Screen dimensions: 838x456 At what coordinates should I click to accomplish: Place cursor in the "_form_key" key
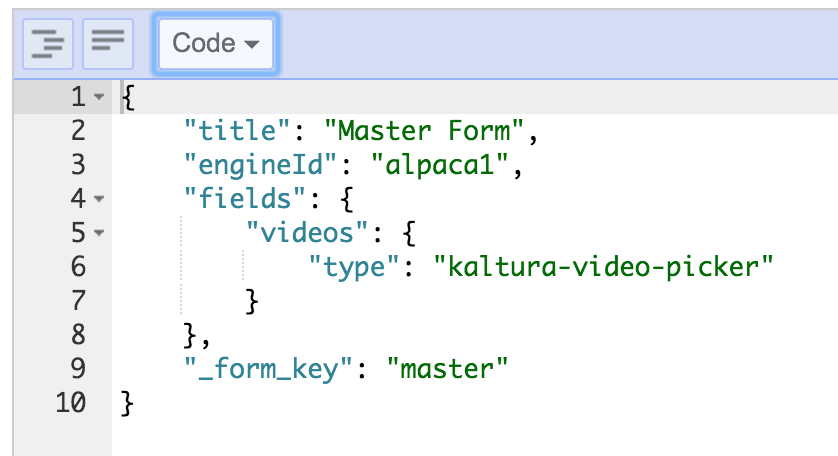tap(270, 369)
